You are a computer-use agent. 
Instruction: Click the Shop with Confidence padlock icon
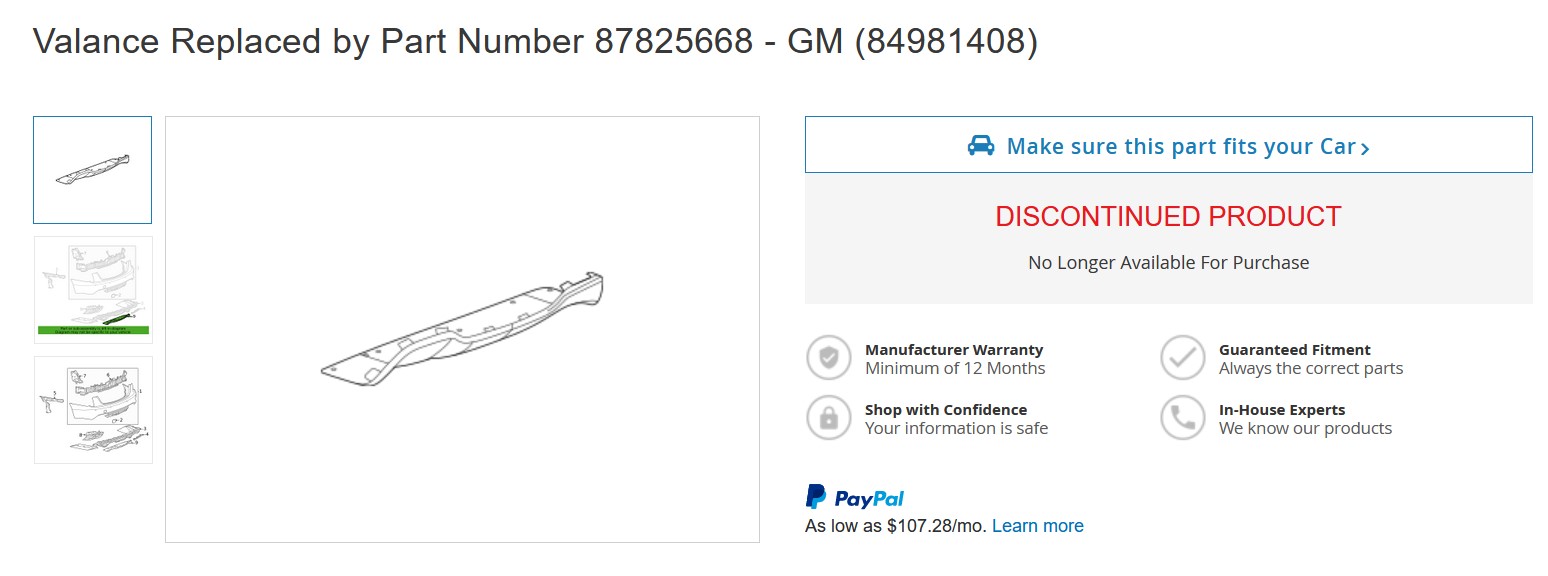(829, 418)
